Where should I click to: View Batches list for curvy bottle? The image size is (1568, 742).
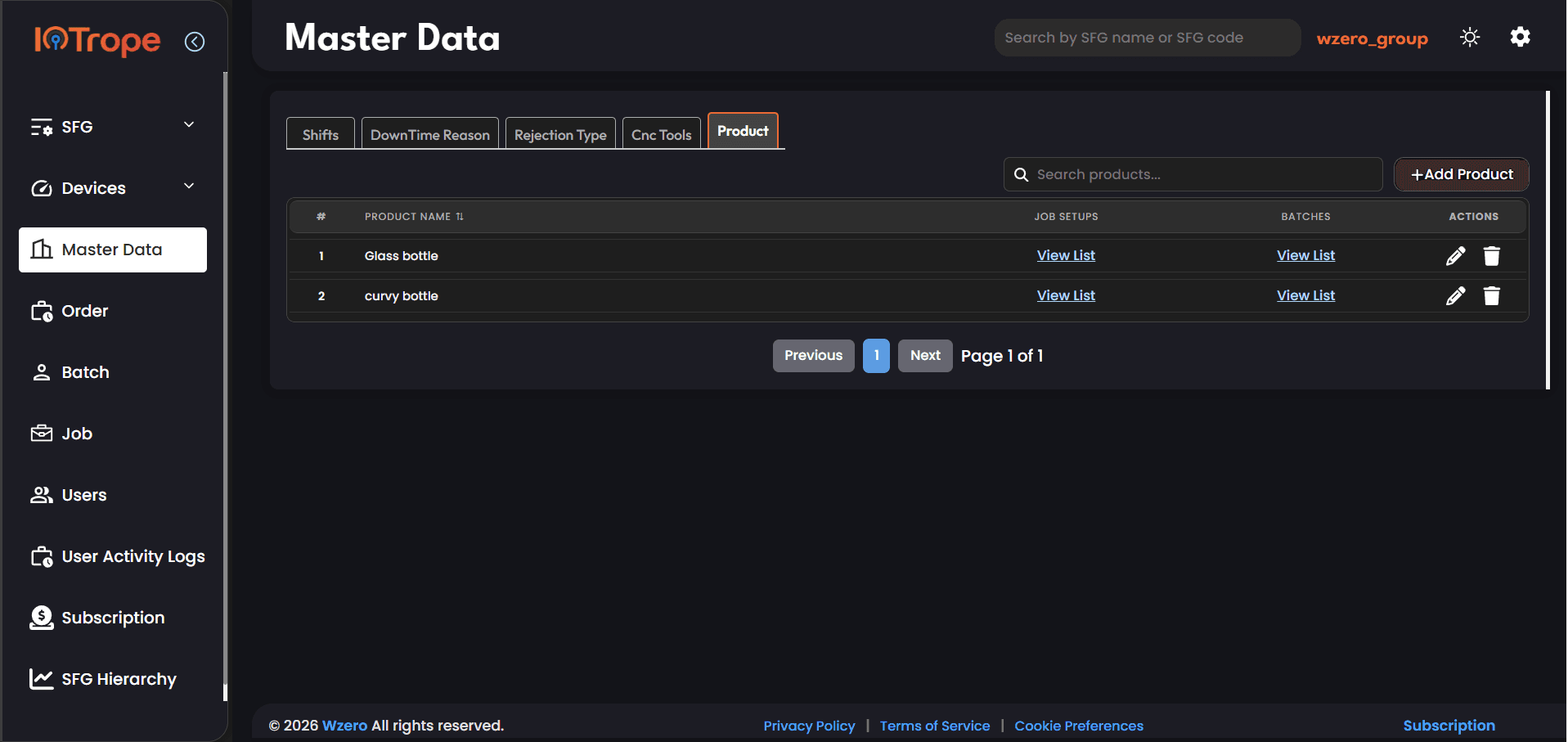point(1306,295)
